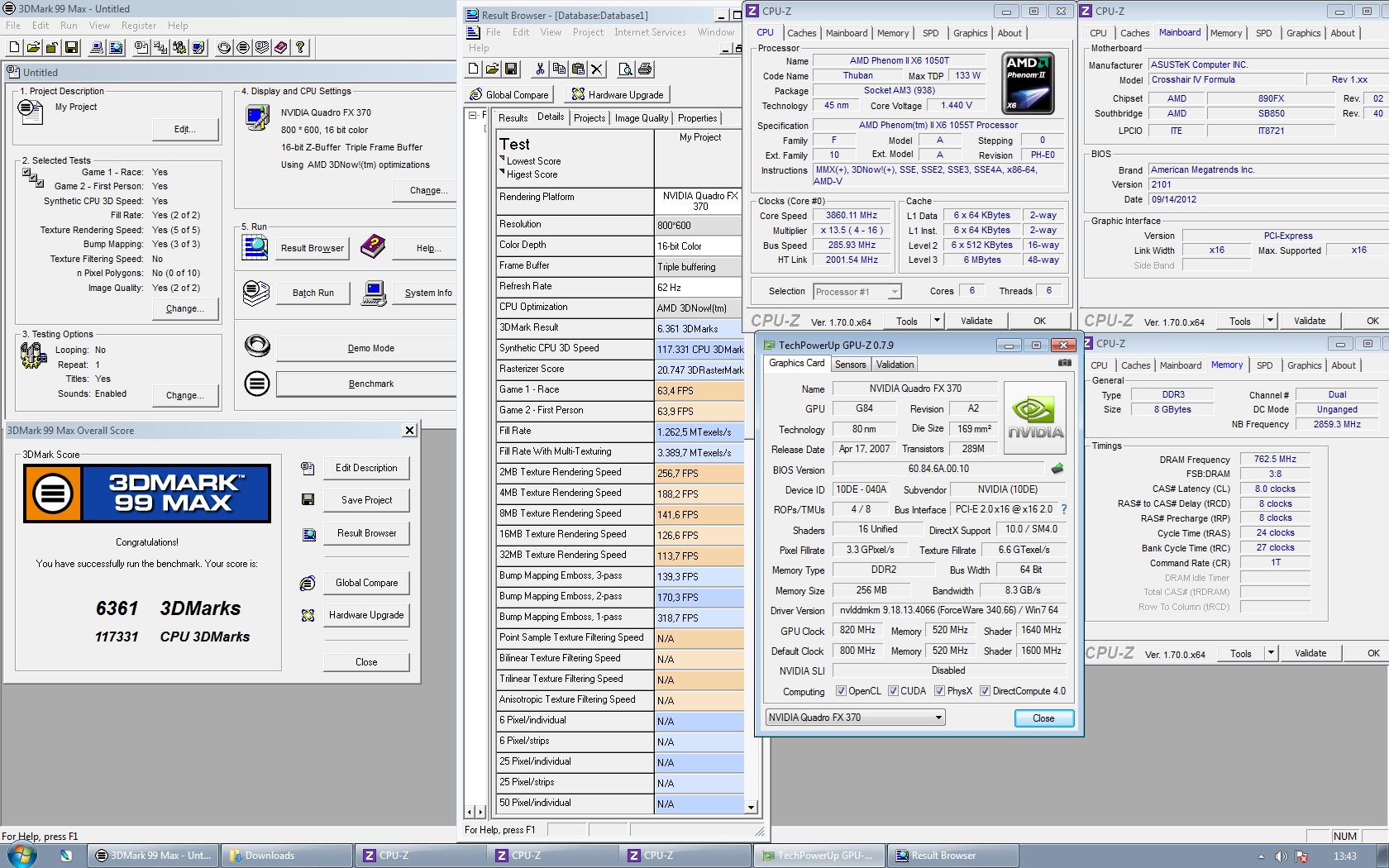Screen dimensions: 1389x868
Task: Click Save floppy icon in 3DMark toolbar
Action: point(71,47)
